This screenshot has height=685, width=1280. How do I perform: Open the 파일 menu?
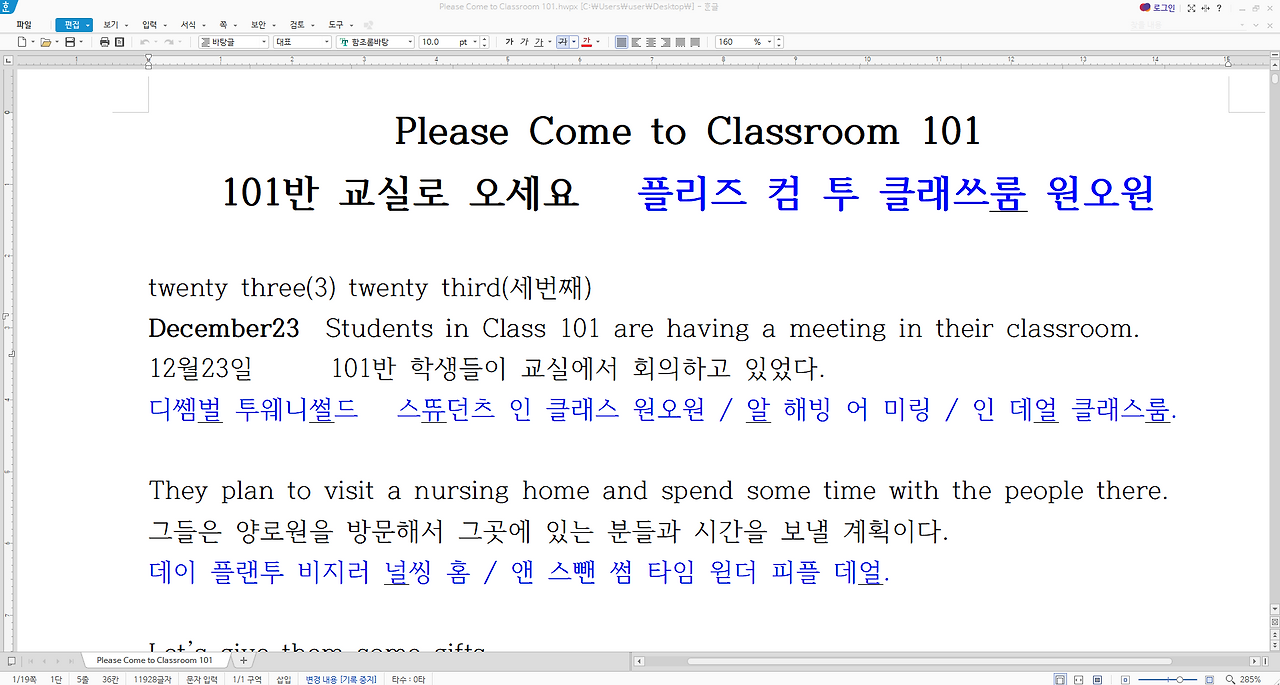coord(23,24)
